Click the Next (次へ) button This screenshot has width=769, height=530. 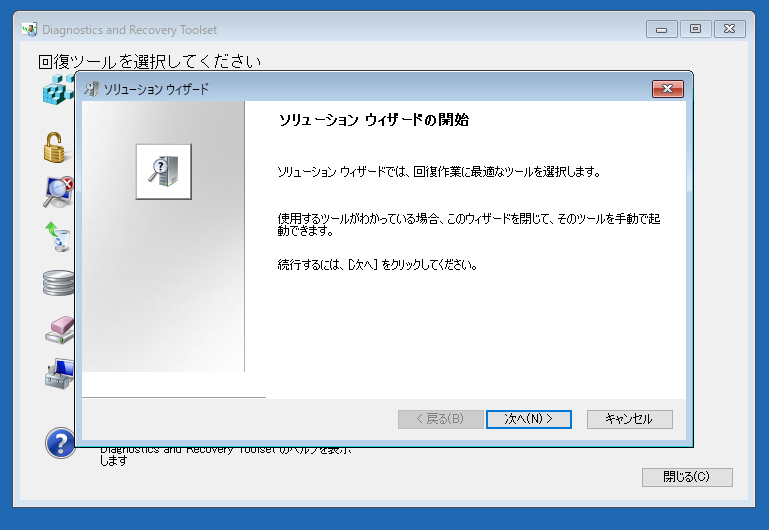(x=529, y=419)
